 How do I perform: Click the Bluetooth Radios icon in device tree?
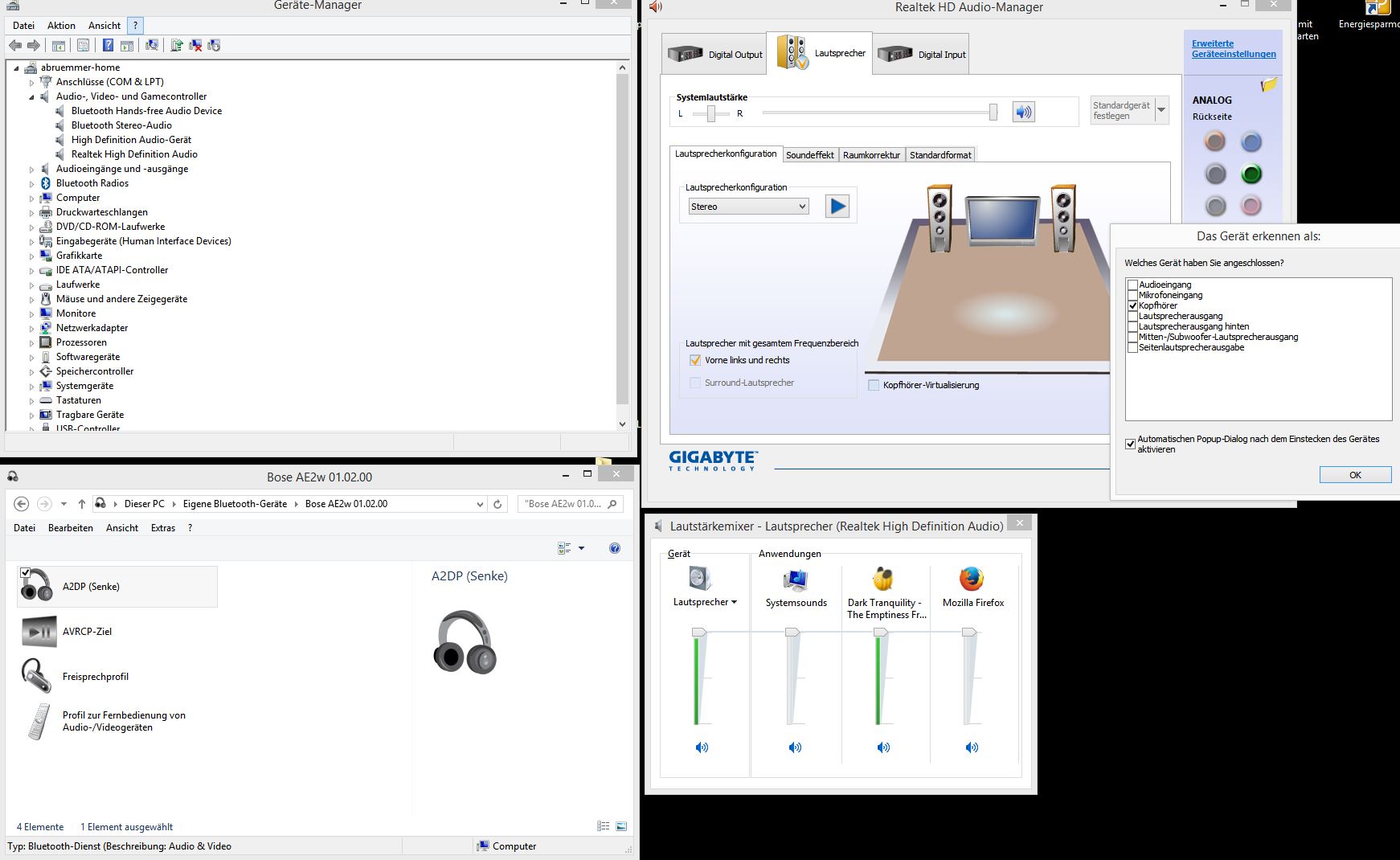46,183
